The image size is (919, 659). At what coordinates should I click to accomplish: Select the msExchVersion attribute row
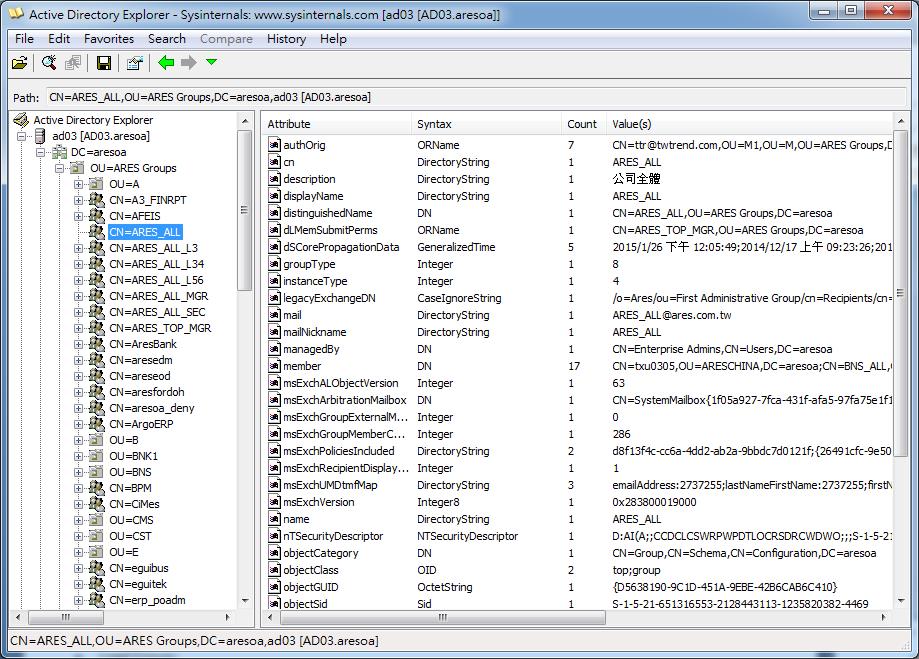pyautogui.click(x=579, y=502)
